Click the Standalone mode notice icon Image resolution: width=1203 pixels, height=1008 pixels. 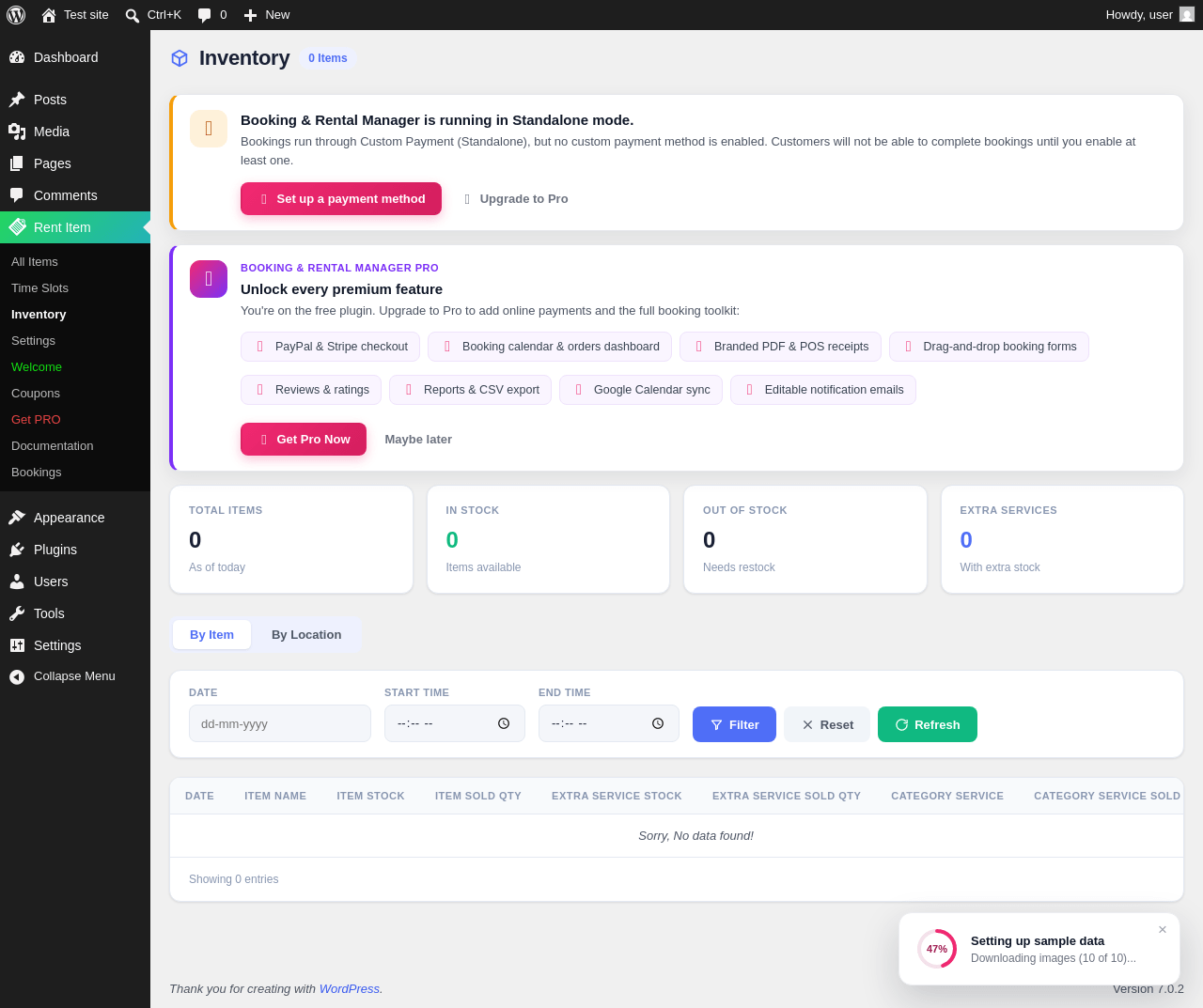[x=209, y=129]
